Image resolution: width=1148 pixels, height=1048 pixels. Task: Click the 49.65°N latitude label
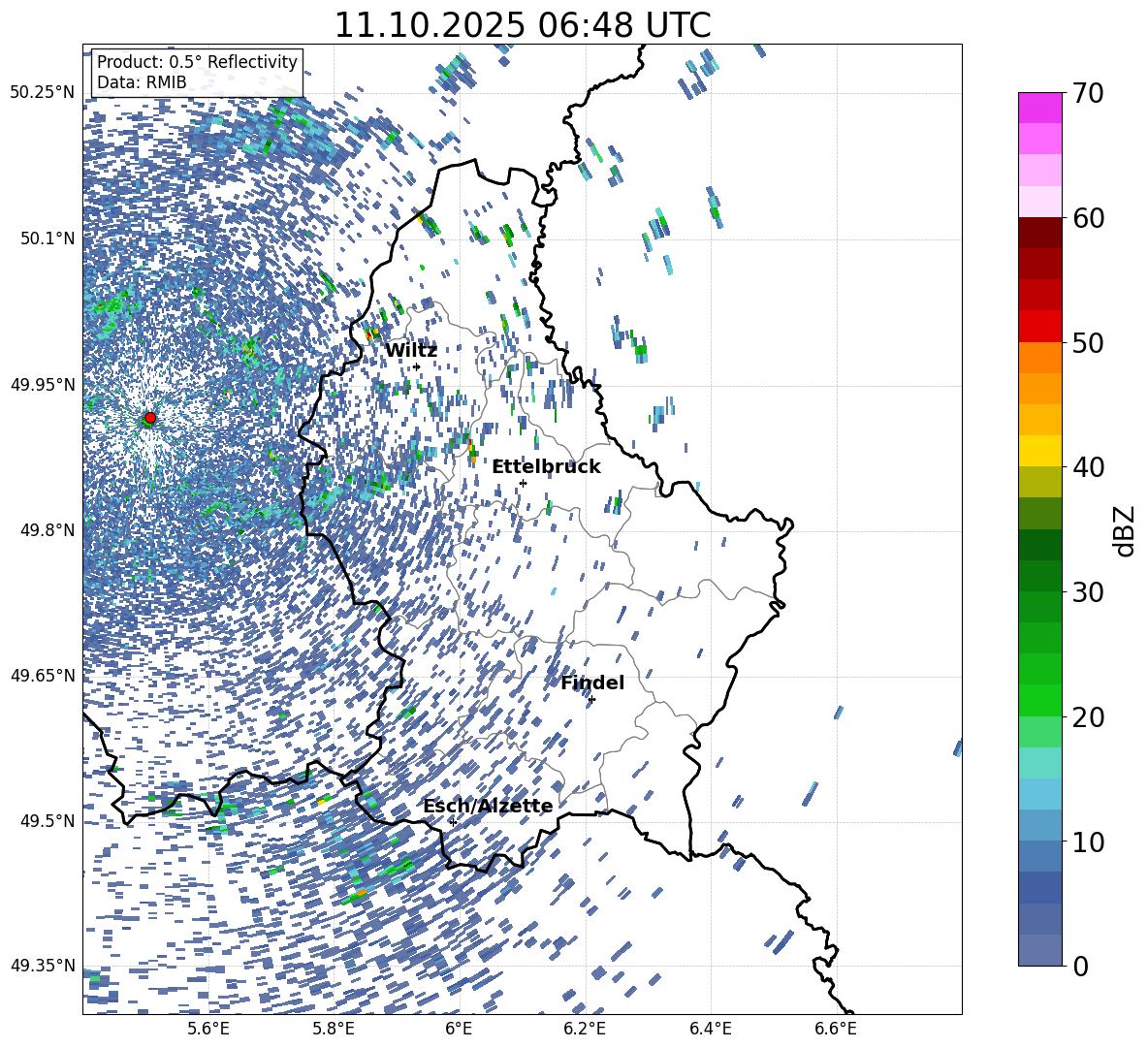(42, 676)
